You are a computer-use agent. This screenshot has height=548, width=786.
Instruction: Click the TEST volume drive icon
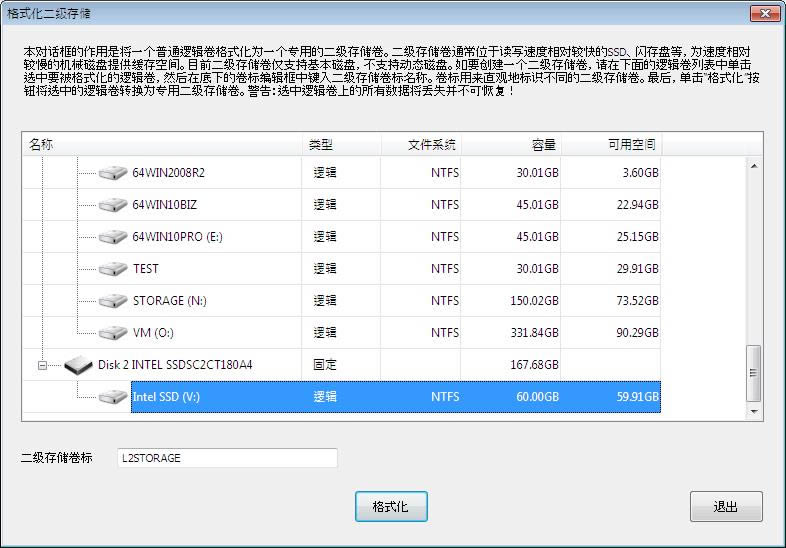click(113, 269)
